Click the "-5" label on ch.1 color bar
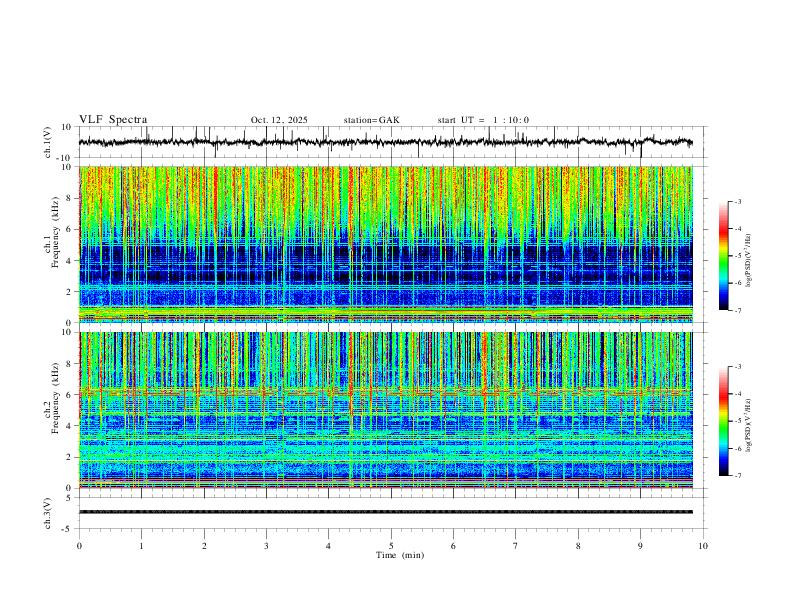This screenshot has height=612, width=792. tap(737, 256)
